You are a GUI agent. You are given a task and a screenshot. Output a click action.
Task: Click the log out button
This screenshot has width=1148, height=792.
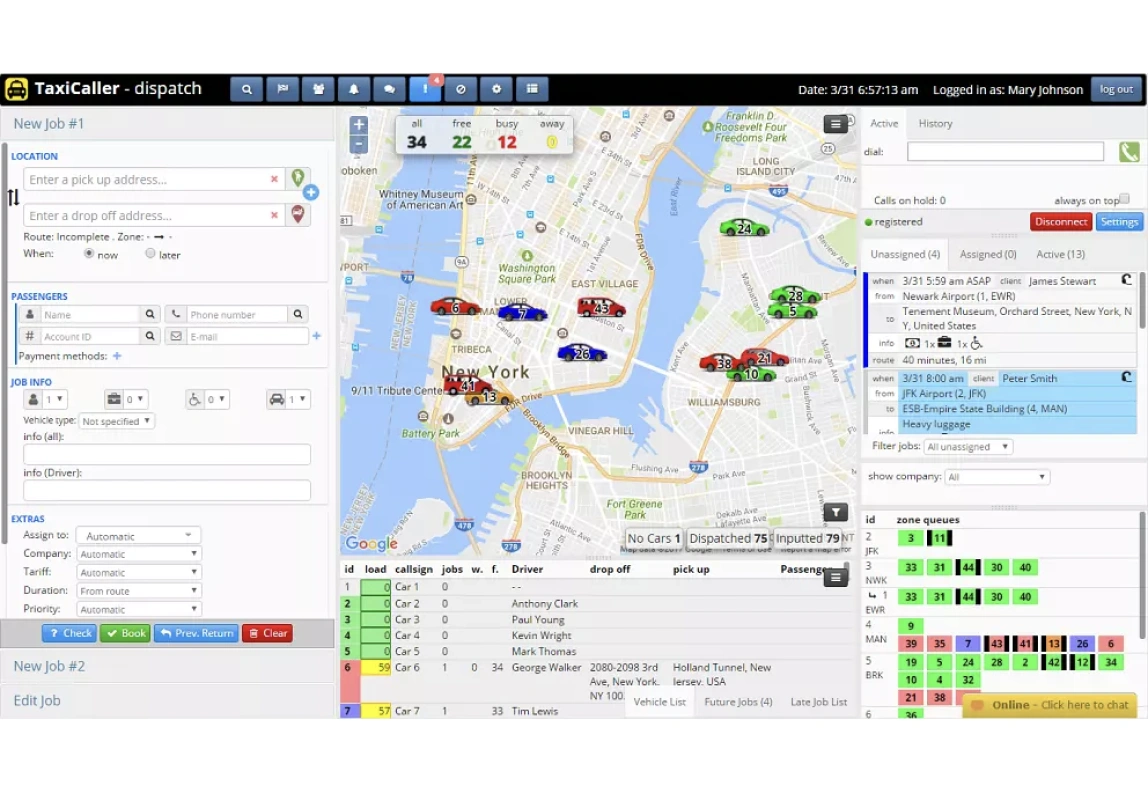pyautogui.click(x=1116, y=89)
